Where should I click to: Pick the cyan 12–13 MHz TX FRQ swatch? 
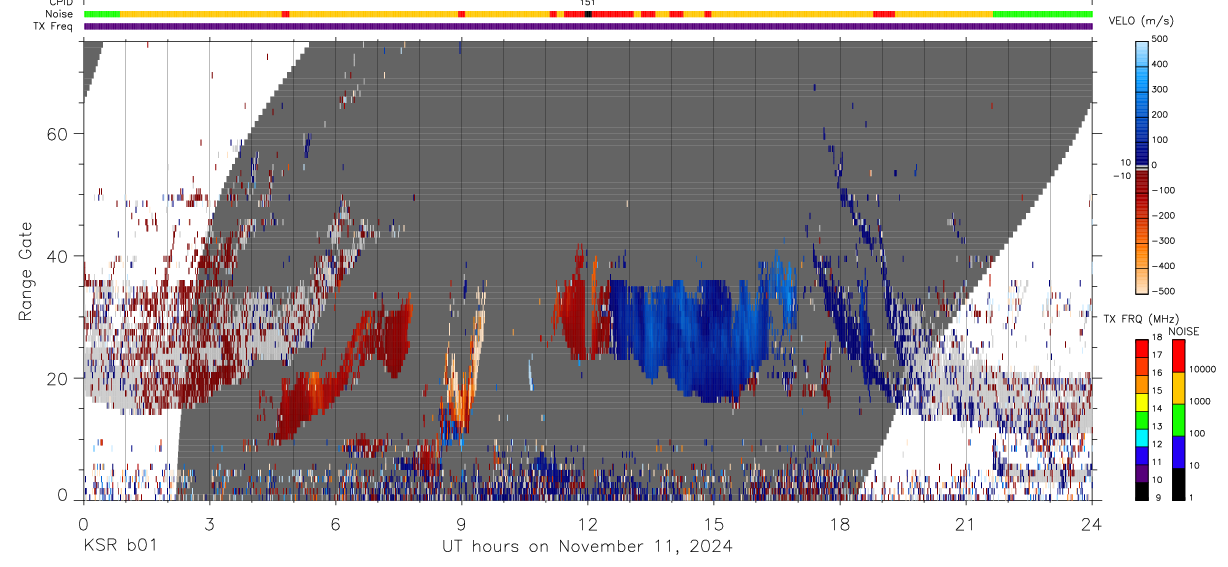1141,437
